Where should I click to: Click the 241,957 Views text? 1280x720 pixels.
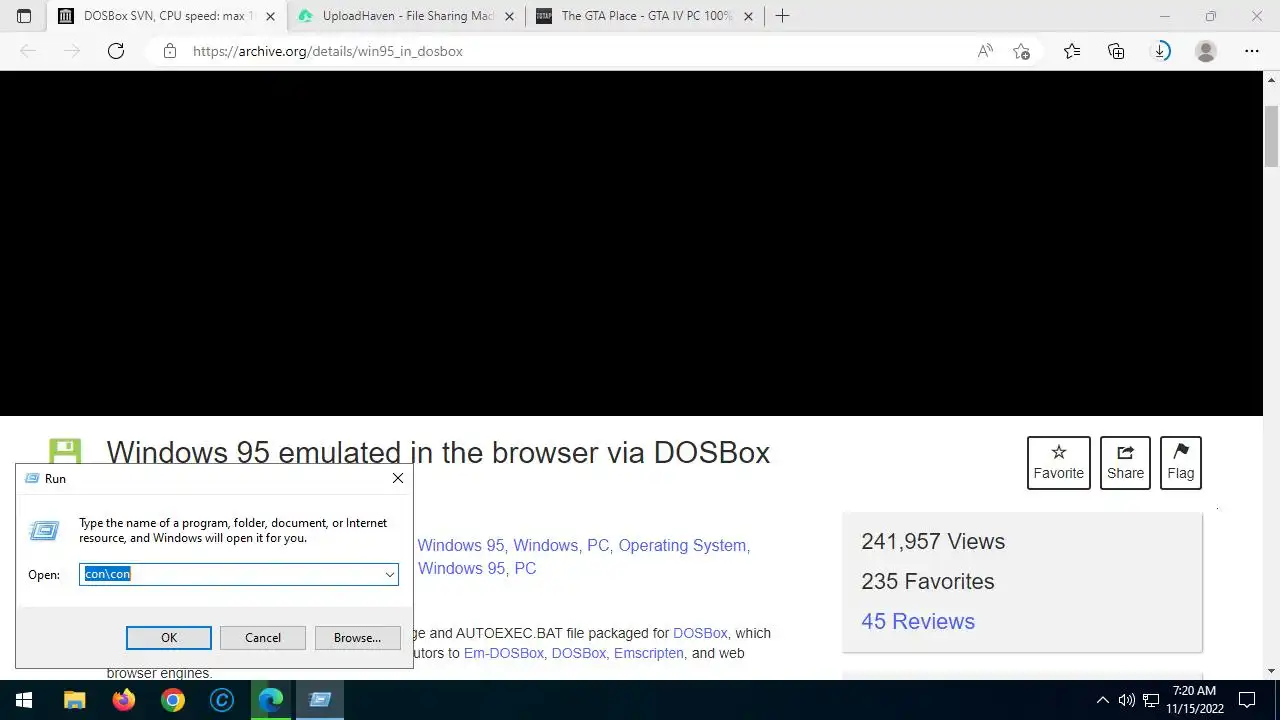click(x=933, y=541)
